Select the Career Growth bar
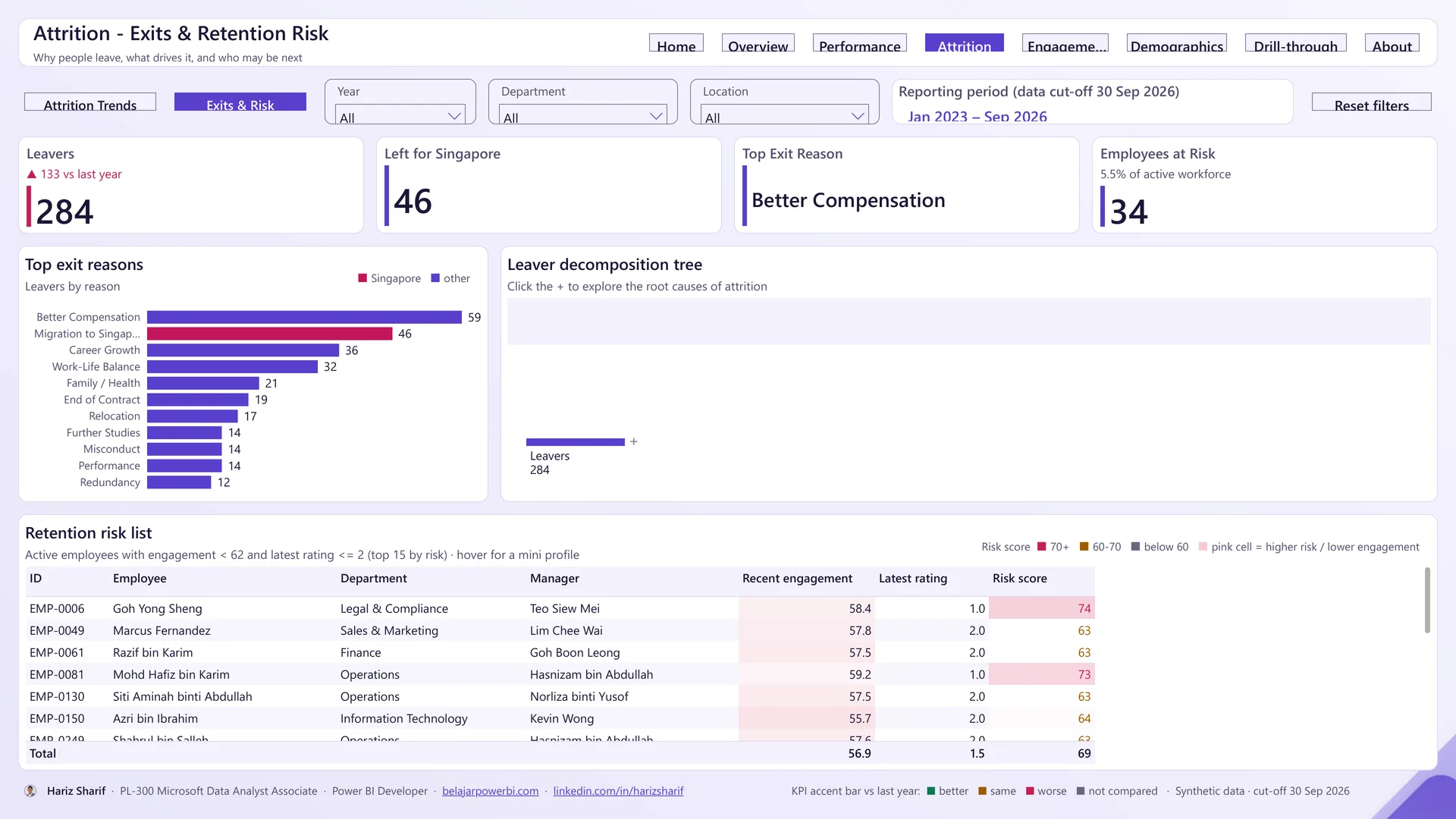 click(x=243, y=350)
